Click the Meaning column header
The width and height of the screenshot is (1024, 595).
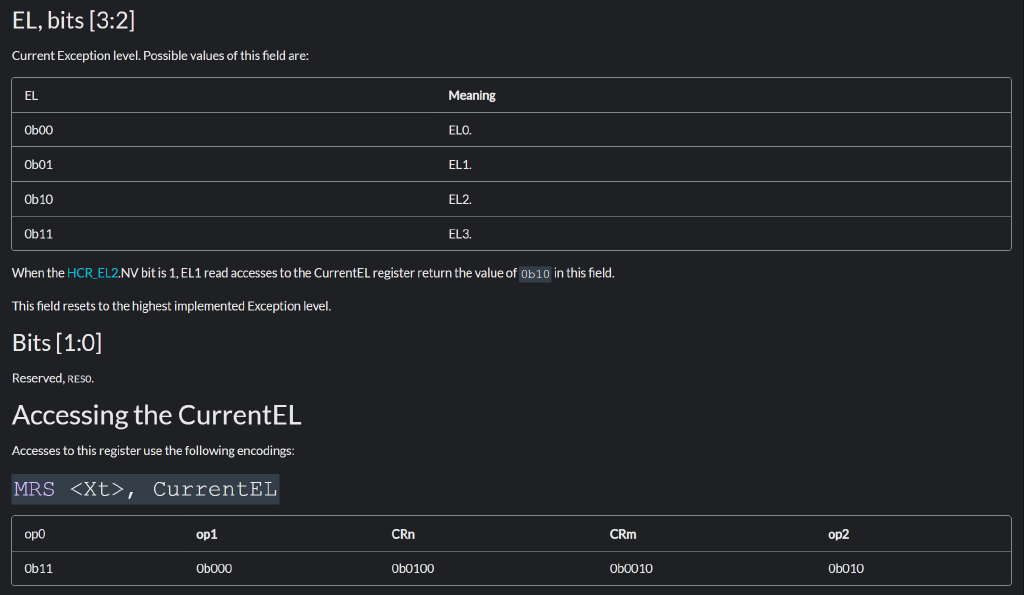pos(472,96)
